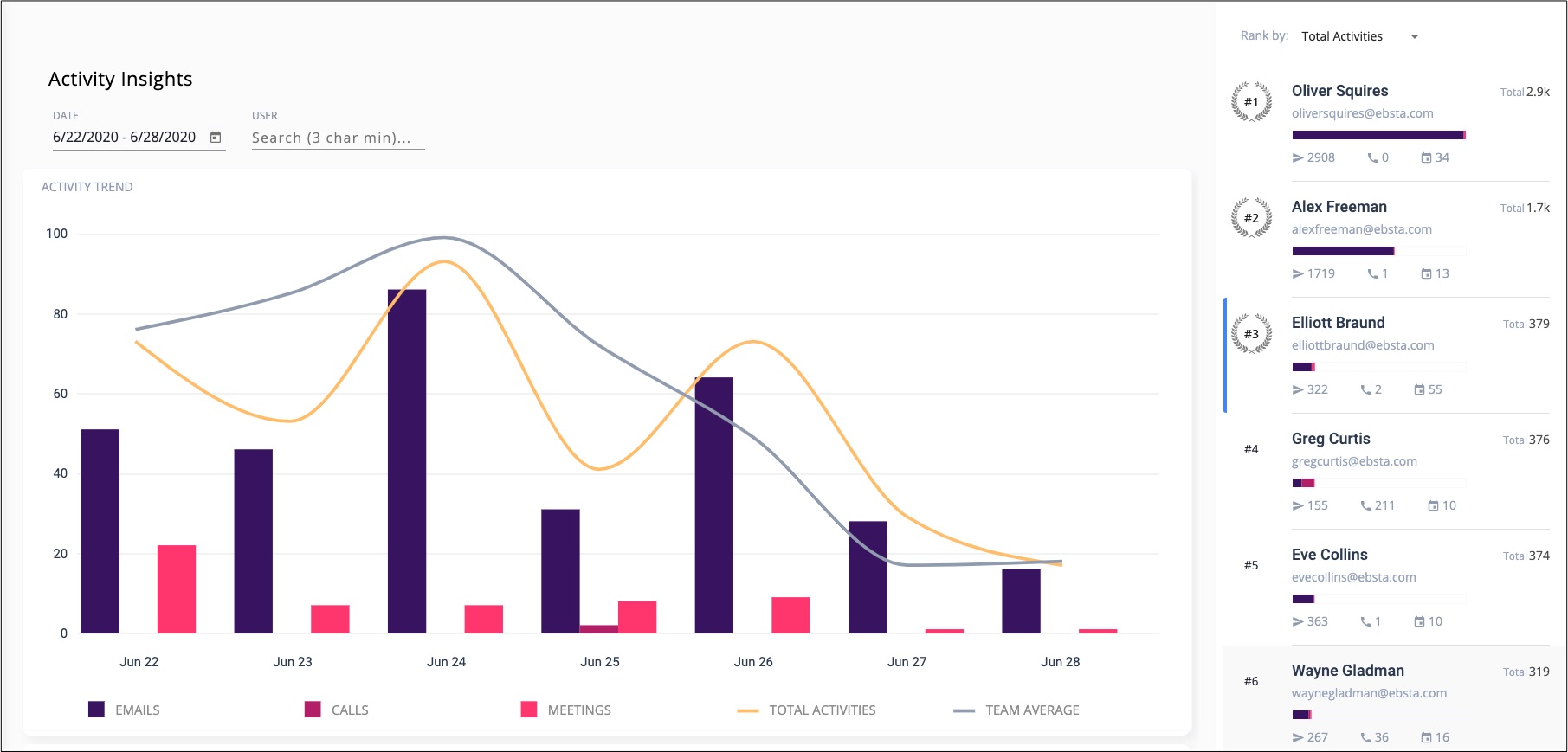
Task: Click Greg Curtis' meetings calendar icon
Action: 1433,506
